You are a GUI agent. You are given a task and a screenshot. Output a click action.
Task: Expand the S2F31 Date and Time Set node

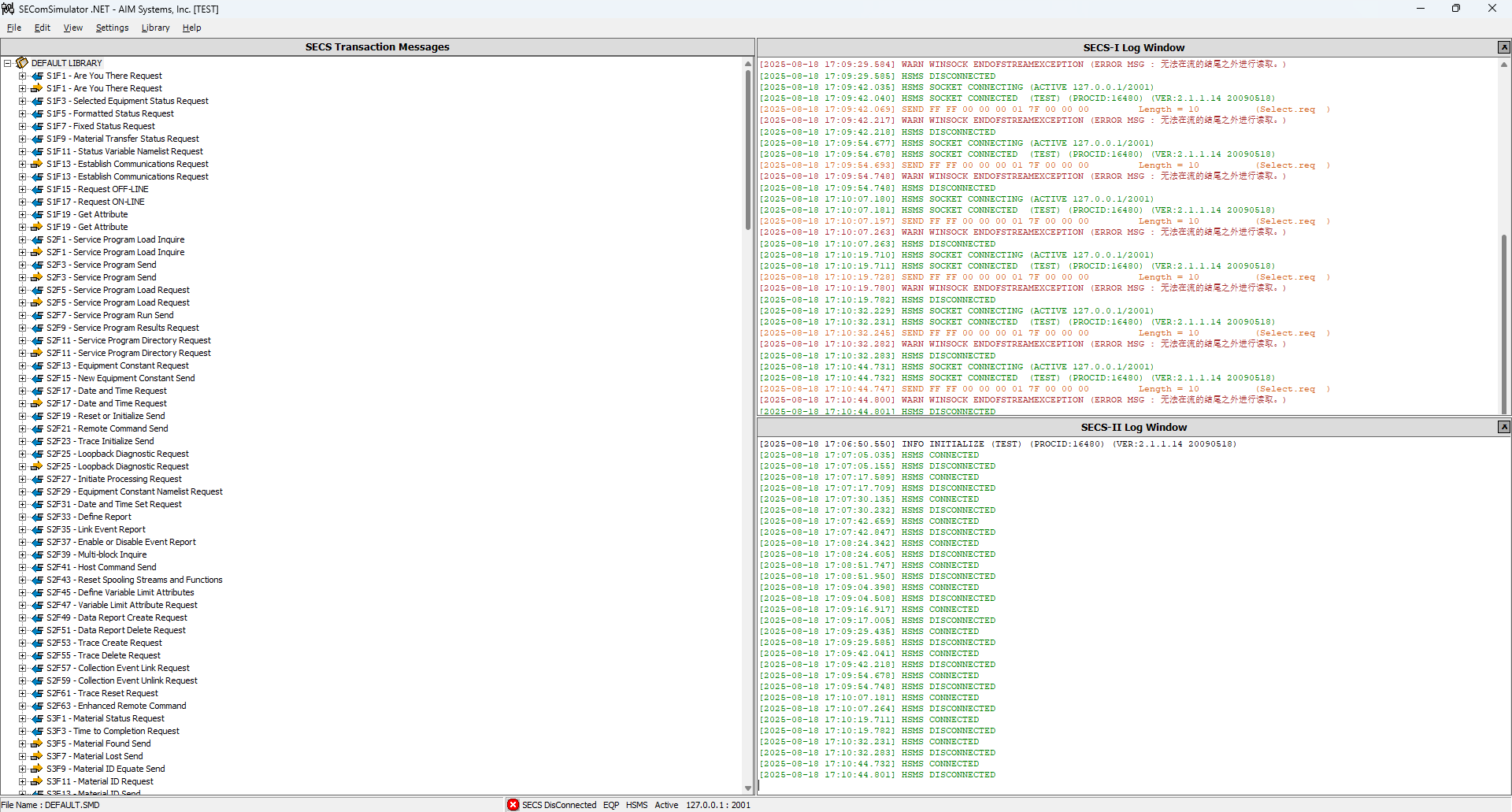(23, 504)
